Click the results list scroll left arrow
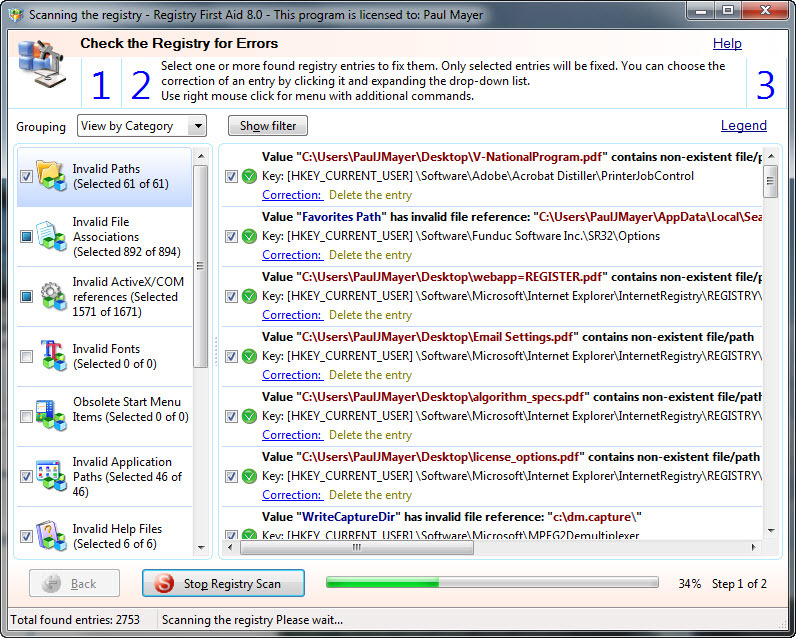 click(x=230, y=547)
